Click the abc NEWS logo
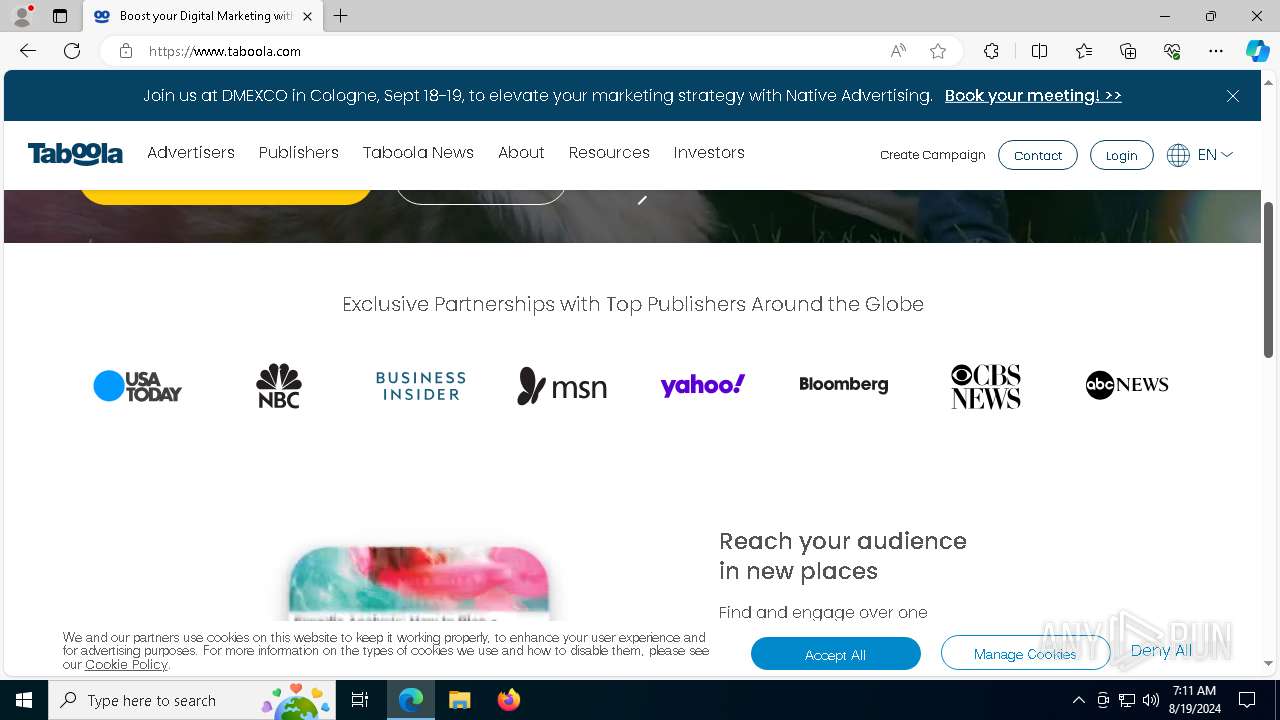Image resolution: width=1280 pixels, height=720 pixels. [x=1127, y=385]
